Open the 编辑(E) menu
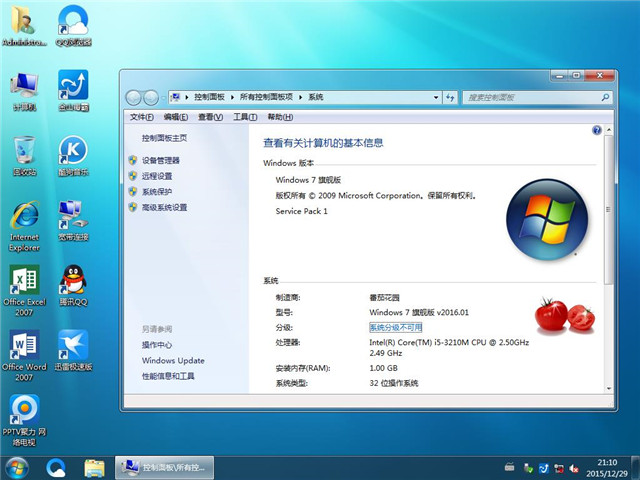This screenshot has width=640, height=480. point(176,117)
